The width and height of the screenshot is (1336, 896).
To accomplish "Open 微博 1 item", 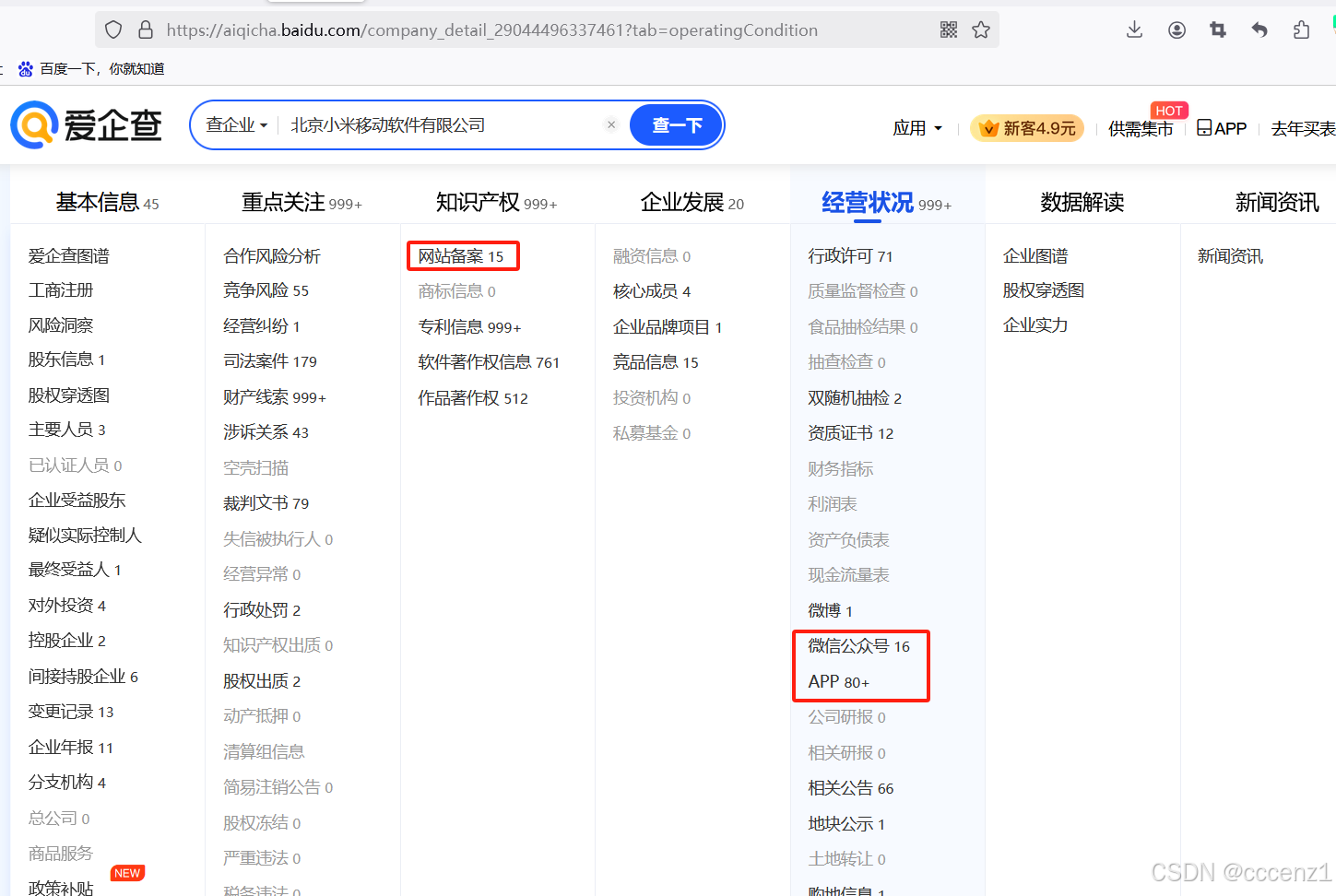I will [x=830, y=610].
